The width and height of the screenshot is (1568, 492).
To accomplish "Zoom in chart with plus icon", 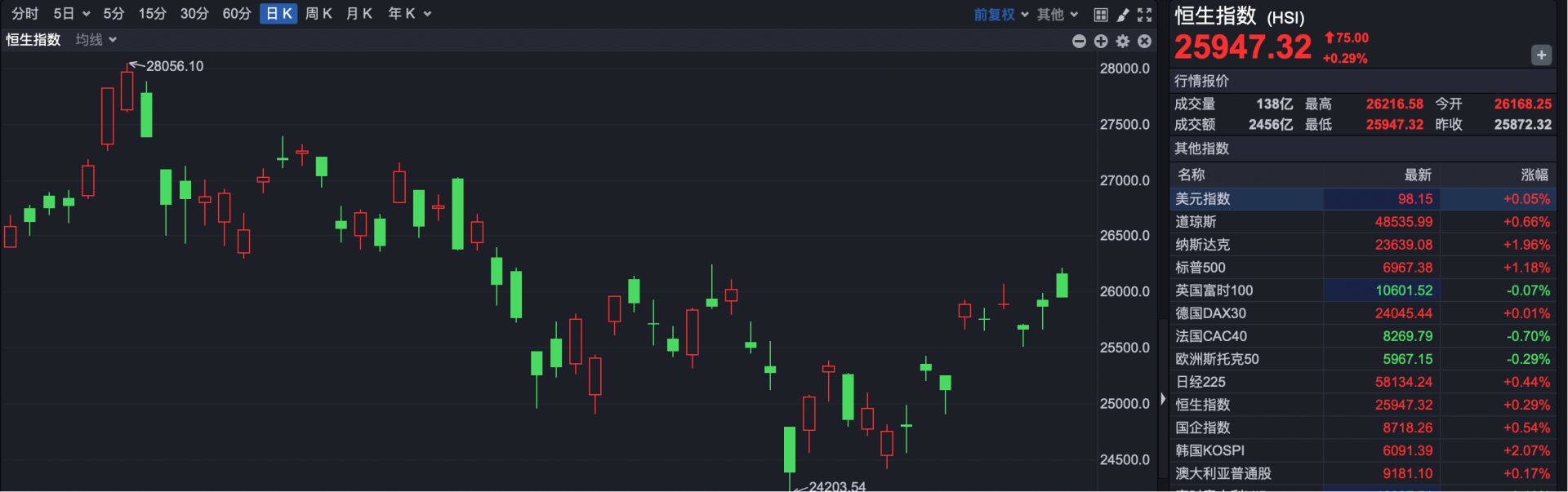I will [x=1101, y=41].
